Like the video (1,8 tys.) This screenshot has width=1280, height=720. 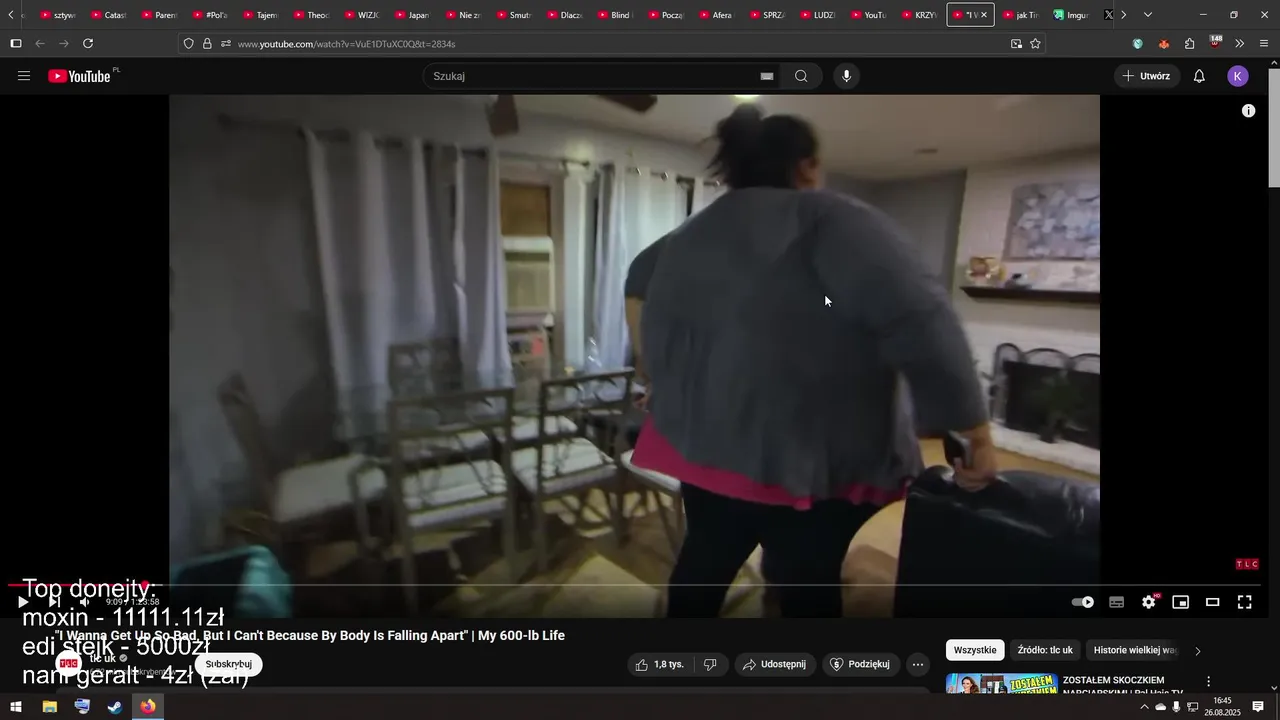point(660,664)
